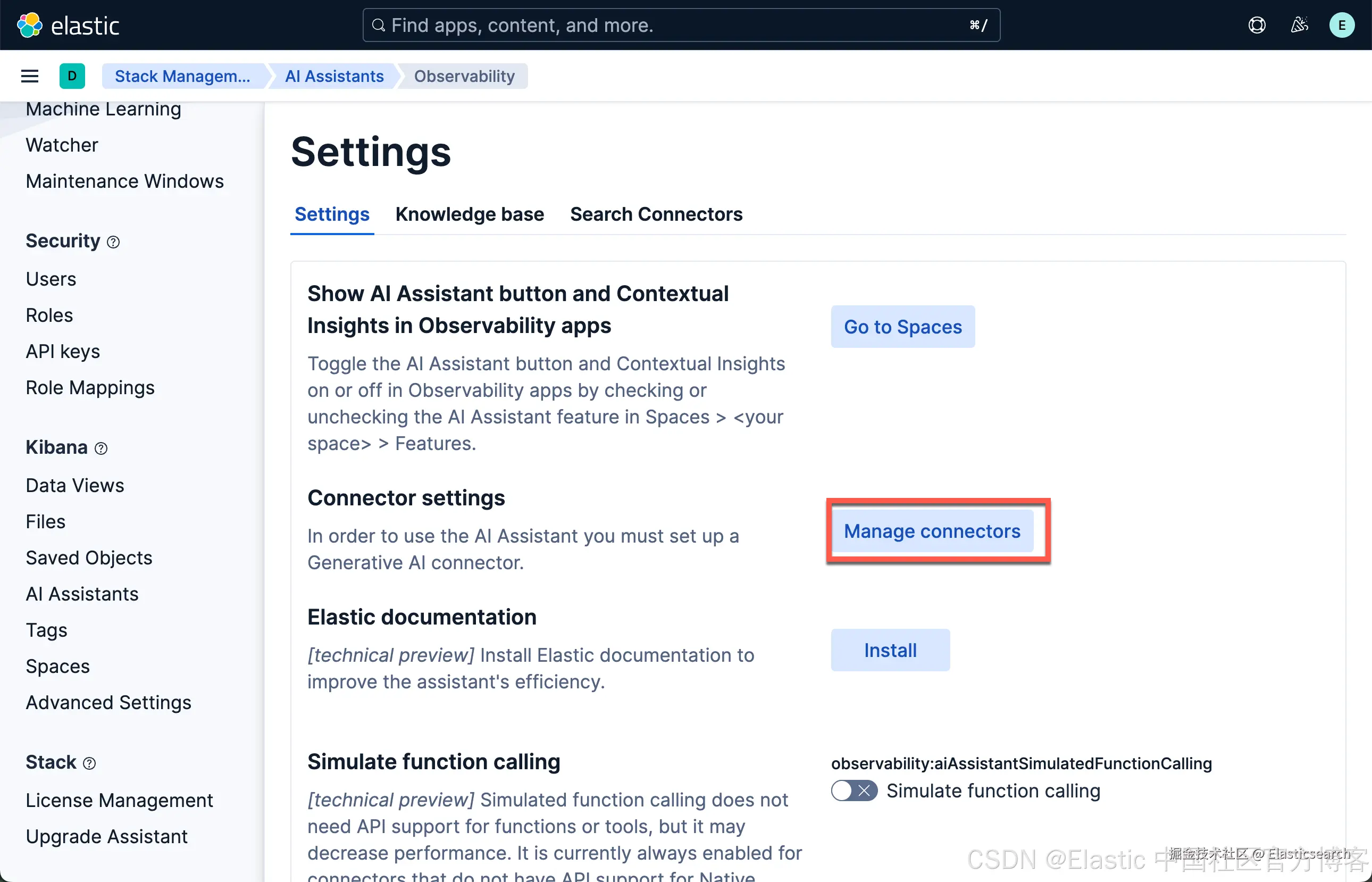Click the Stack Management breadcrumb
Image resolution: width=1372 pixels, height=882 pixels.
click(x=182, y=76)
